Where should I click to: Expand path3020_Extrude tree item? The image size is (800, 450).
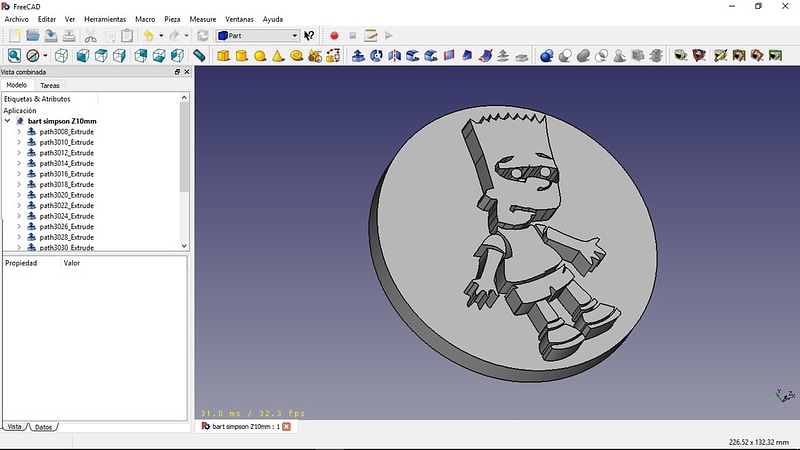(x=19, y=195)
